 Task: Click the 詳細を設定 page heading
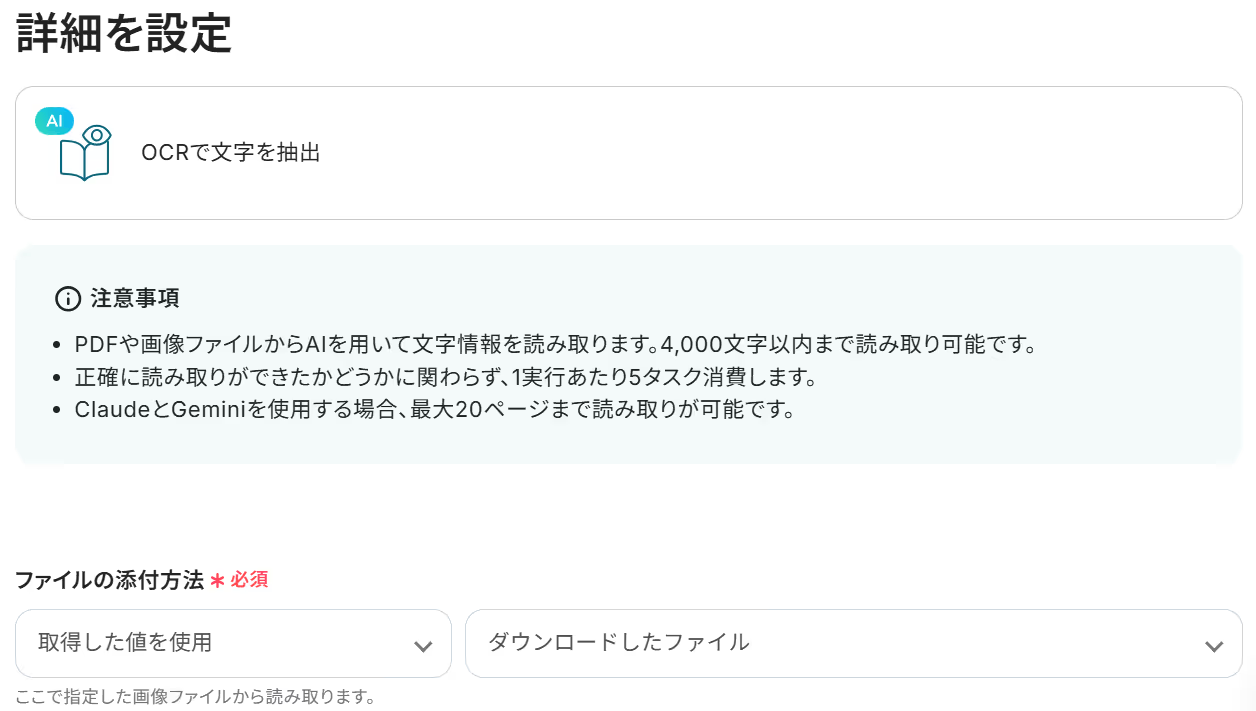(124, 33)
